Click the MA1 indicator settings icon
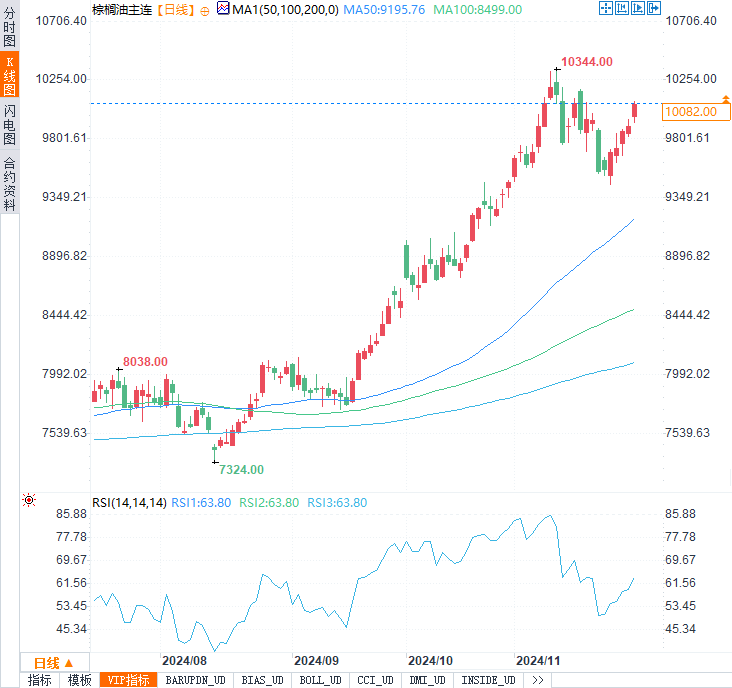Screen dimensions: 732x688 (223, 8)
